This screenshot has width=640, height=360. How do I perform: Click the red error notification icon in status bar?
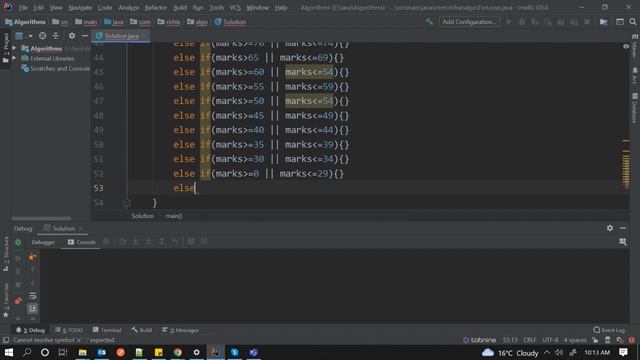[632, 340]
